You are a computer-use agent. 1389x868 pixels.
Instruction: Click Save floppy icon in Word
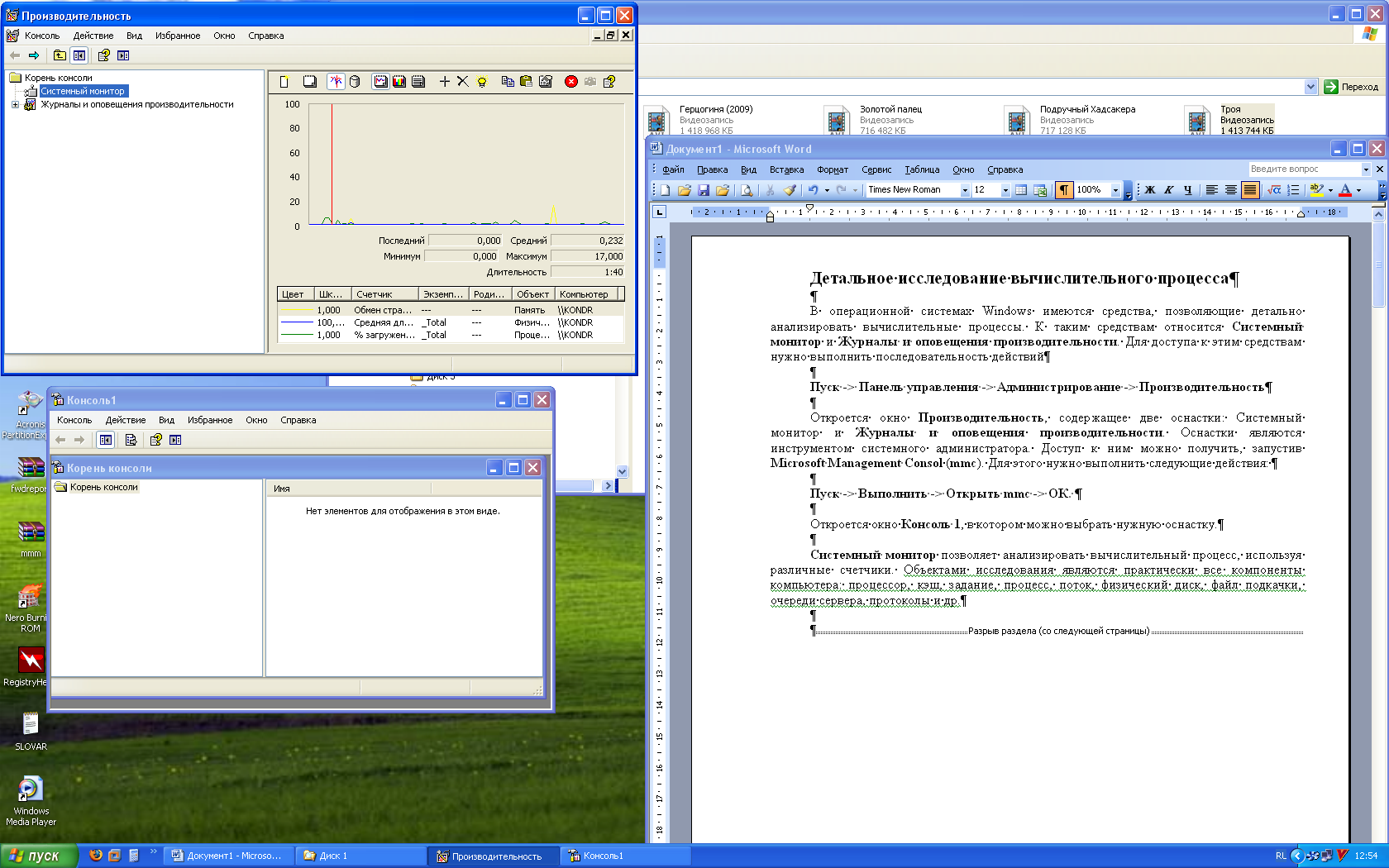click(x=703, y=190)
